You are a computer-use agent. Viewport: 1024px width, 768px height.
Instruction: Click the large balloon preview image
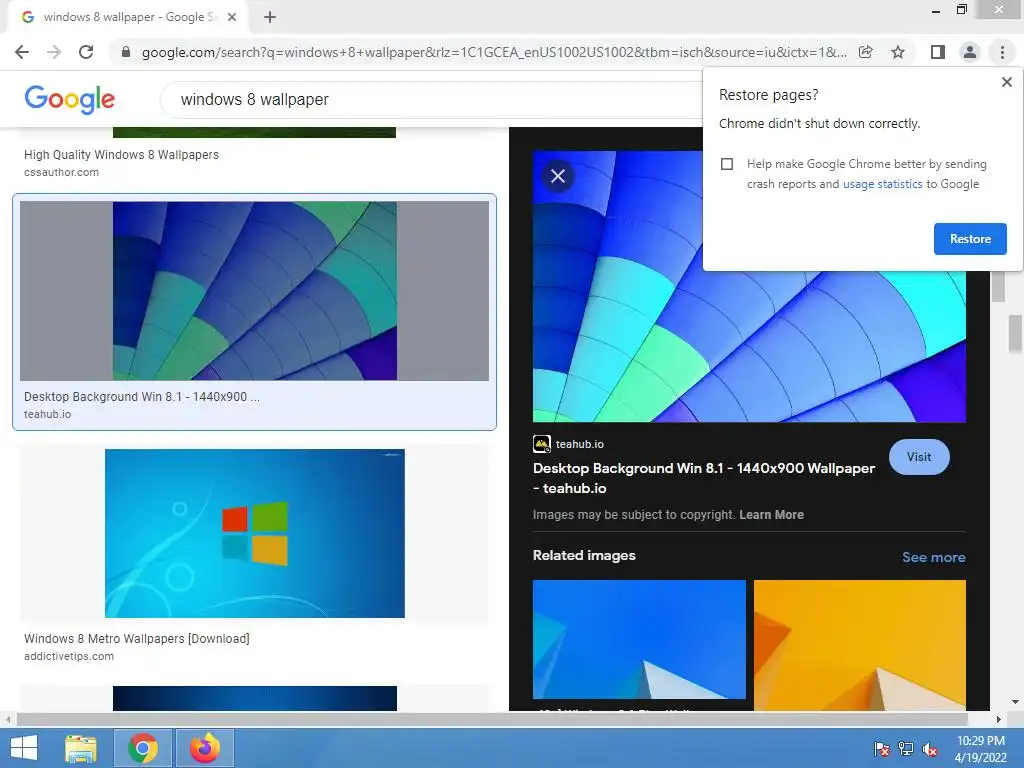pos(749,286)
